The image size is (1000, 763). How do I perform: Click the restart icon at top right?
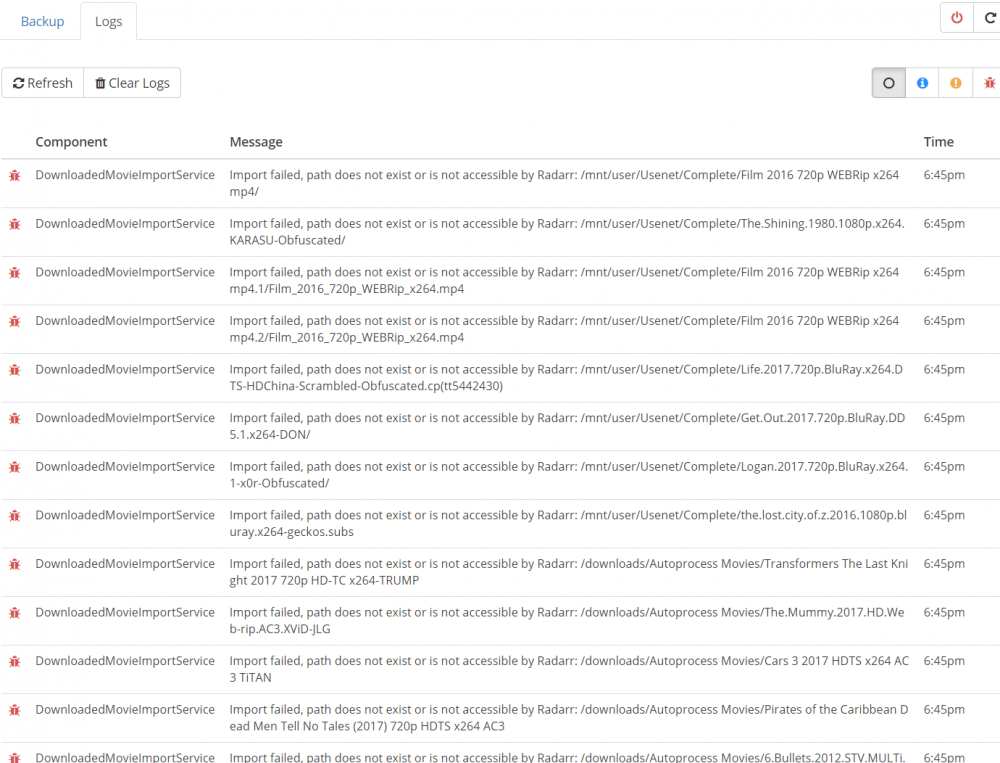click(989, 18)
